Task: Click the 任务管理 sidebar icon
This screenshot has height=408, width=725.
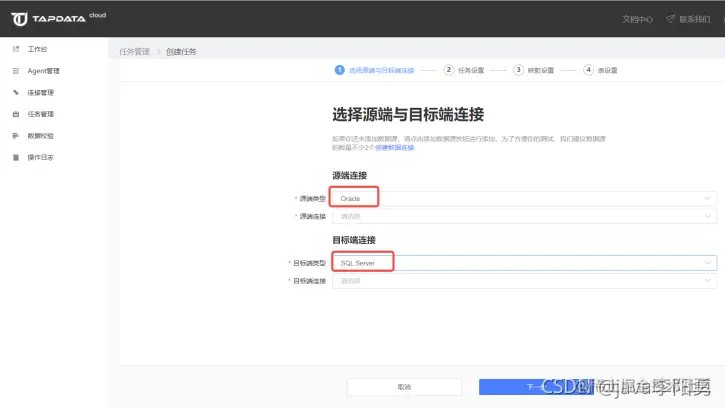Action: pos(16,114)
